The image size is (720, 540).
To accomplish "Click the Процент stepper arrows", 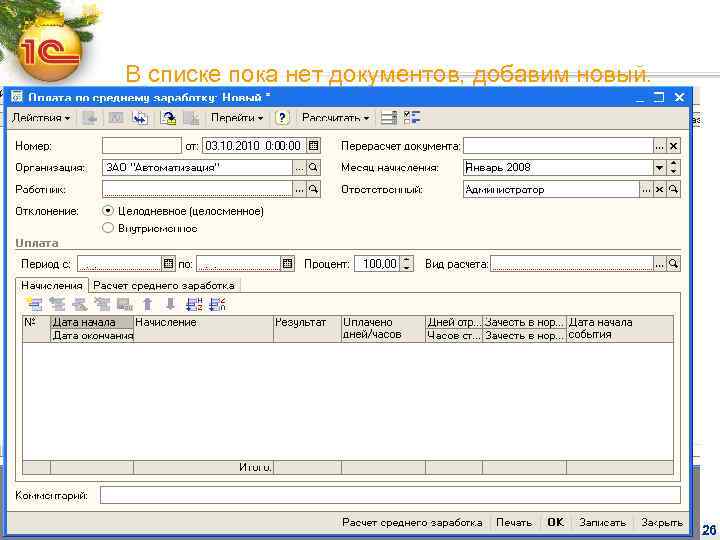I will point(406,264).
